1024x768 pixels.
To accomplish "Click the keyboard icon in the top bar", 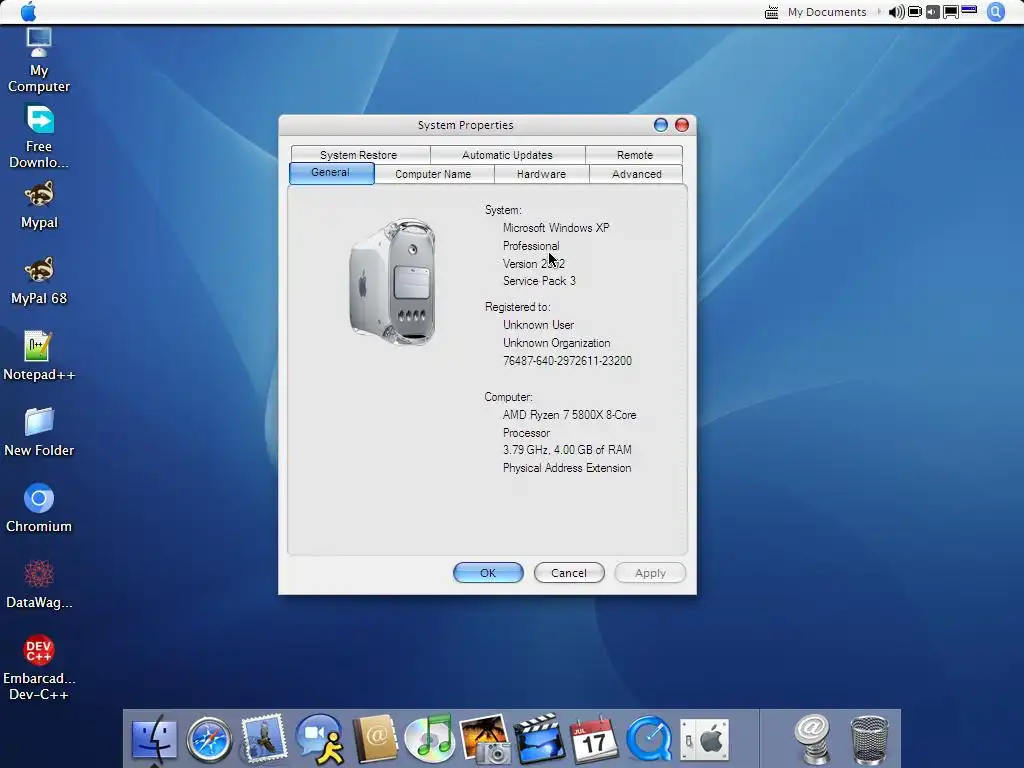I will pos(771,12).
